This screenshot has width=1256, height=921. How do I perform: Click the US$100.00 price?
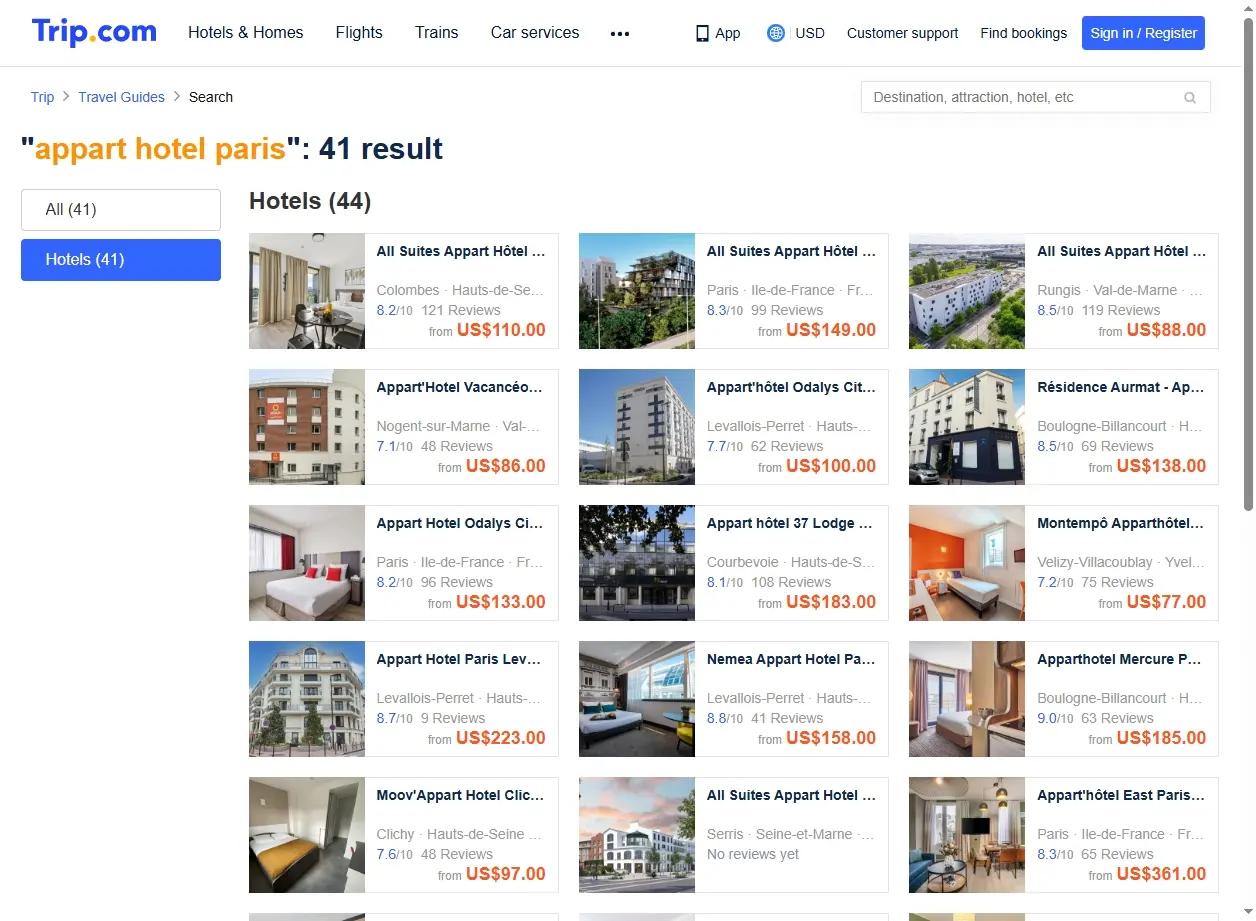coord(831,466)
